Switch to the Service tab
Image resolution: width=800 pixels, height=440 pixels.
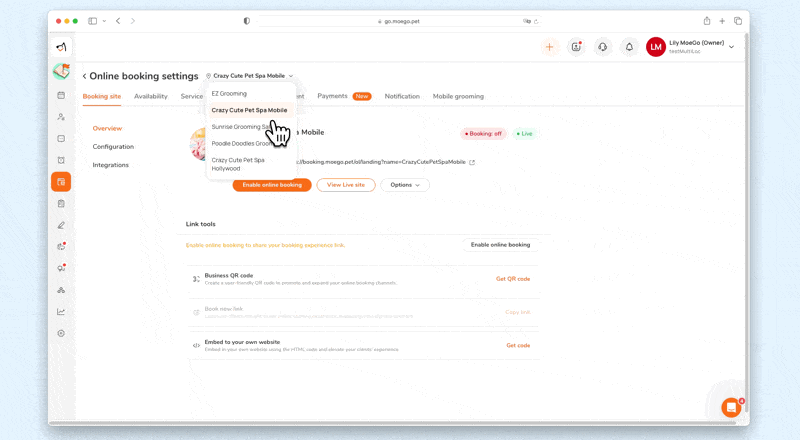(x=192, y=96)
